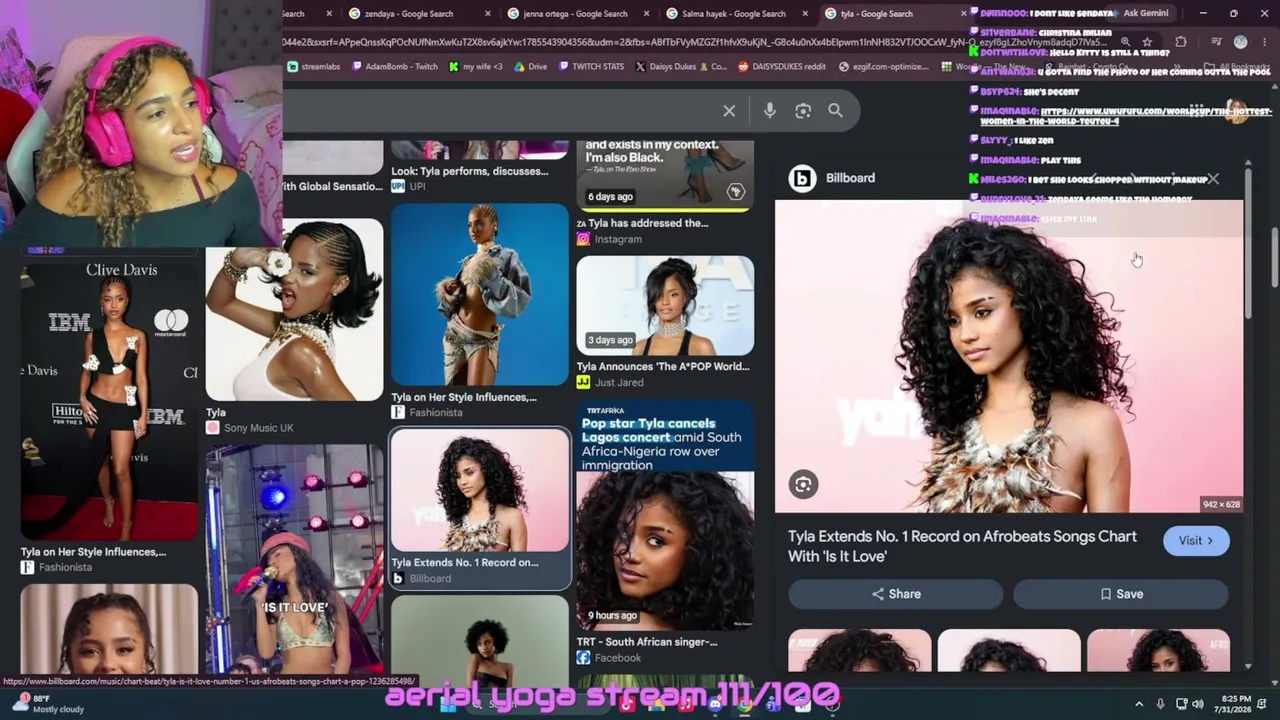The image size is (1280, 720).
Task: Open the notification center icon
Action: (1263, 704)
